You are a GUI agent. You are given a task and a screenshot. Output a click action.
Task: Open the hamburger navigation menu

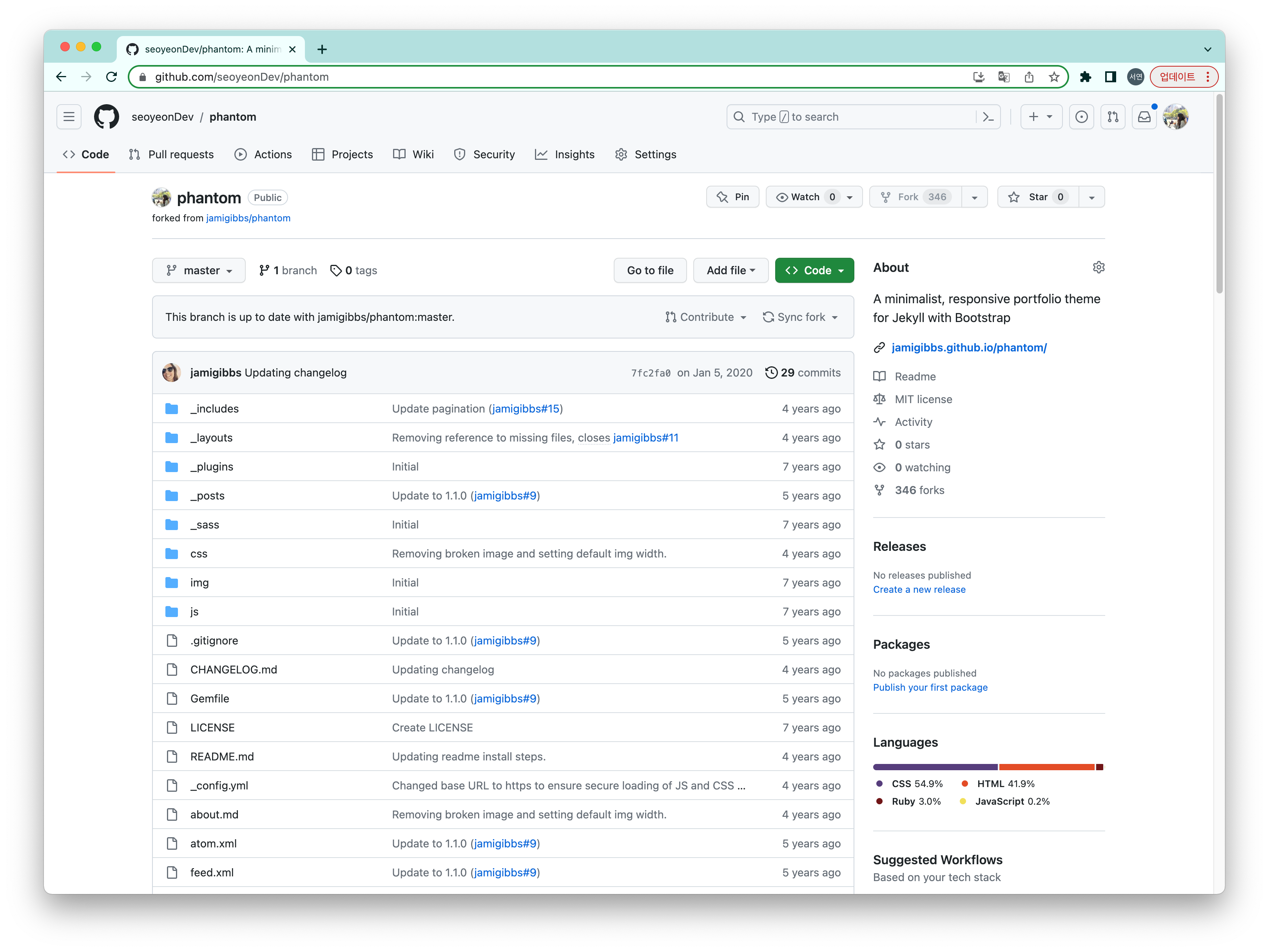click(x=69, y=116)
